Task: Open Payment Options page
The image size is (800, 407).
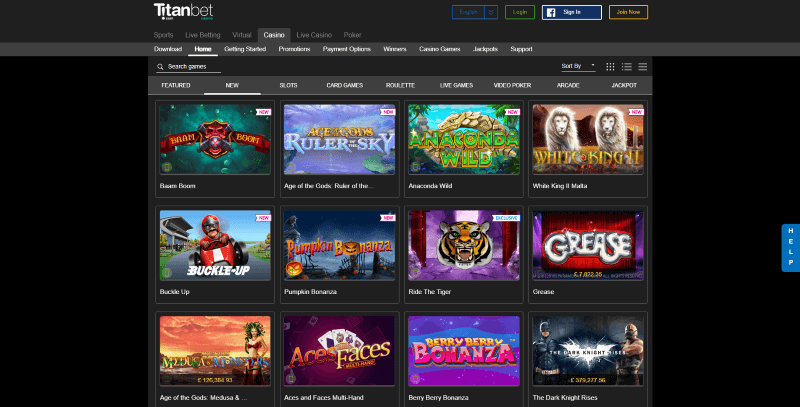Action: (x=346, y=49)
